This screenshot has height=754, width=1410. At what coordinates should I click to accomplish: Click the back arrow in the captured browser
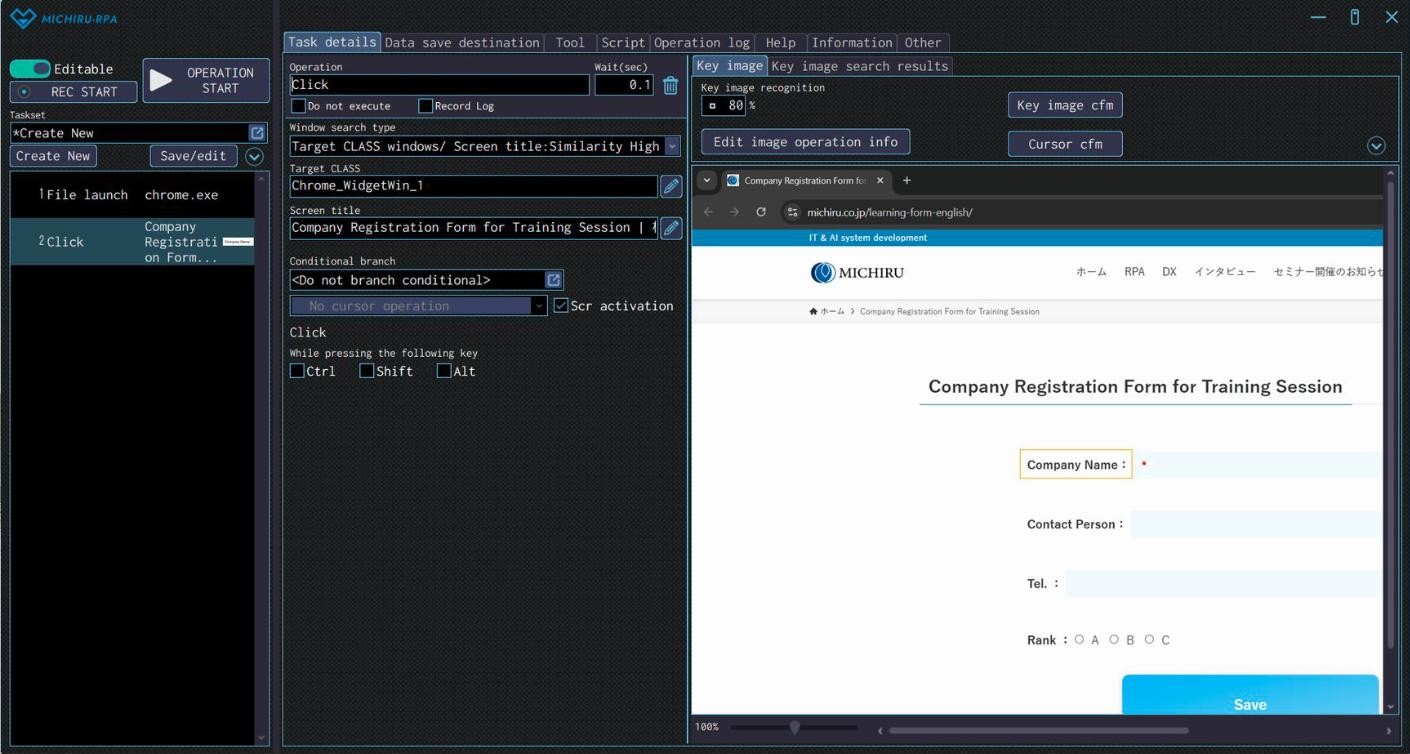point(709,212)
